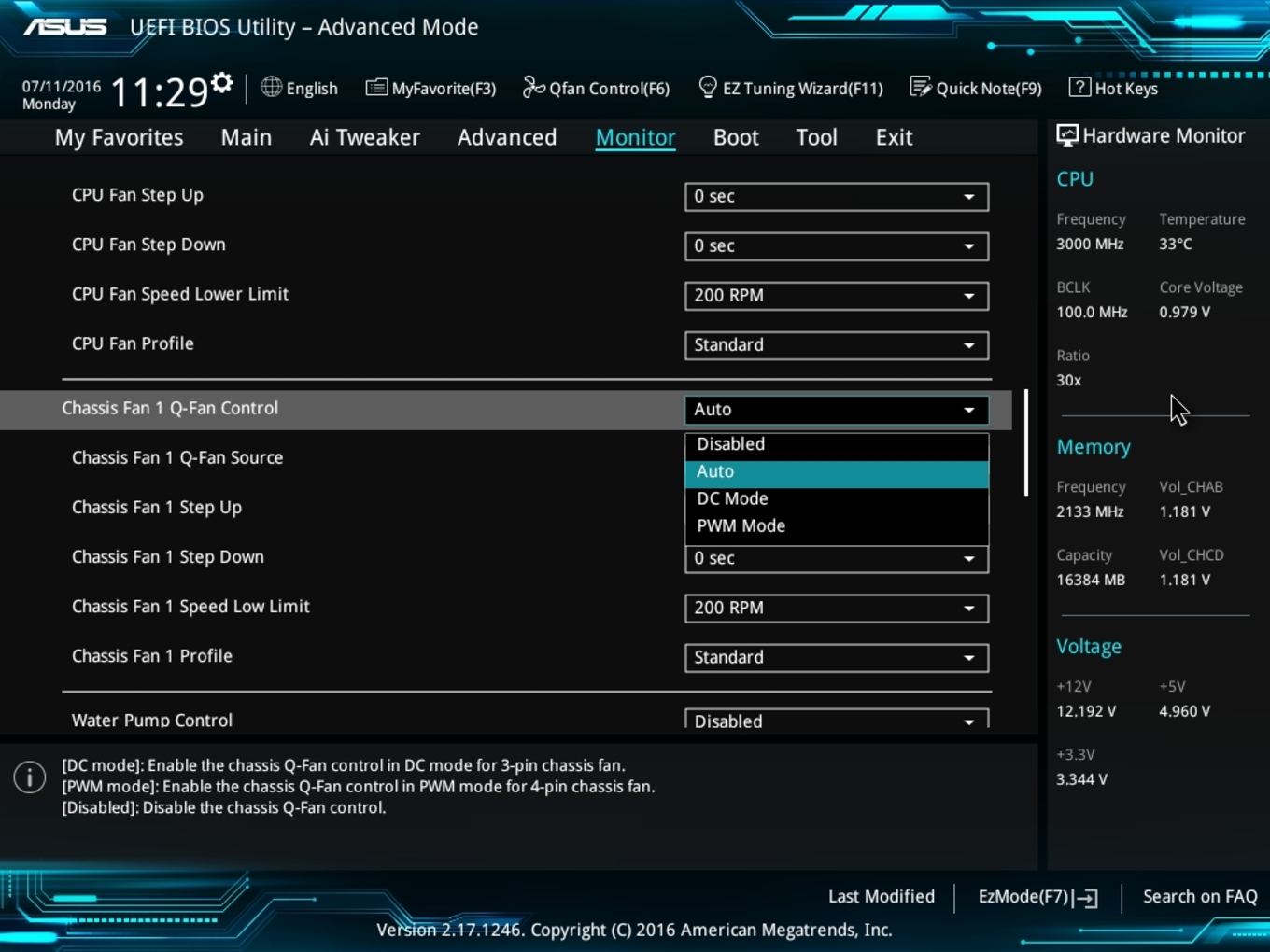Select CPU Fan Speed Lower Limit label
This screenshot has width=1270, height=952.
click(180, 294)
